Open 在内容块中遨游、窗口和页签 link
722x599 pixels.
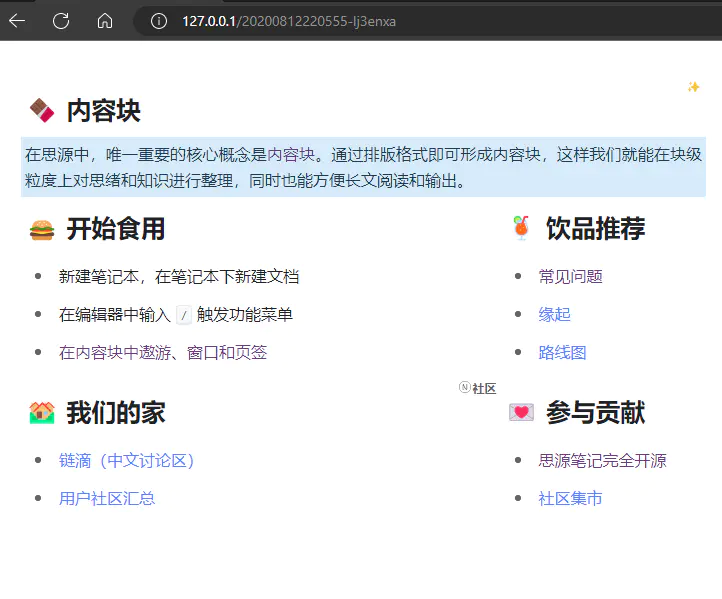[163, 353]
